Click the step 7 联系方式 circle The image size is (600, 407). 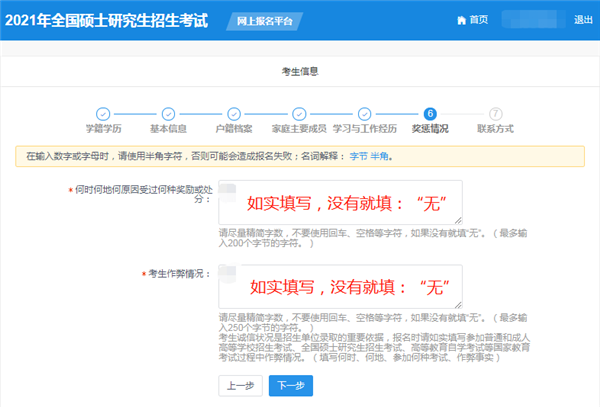(496, 114)
